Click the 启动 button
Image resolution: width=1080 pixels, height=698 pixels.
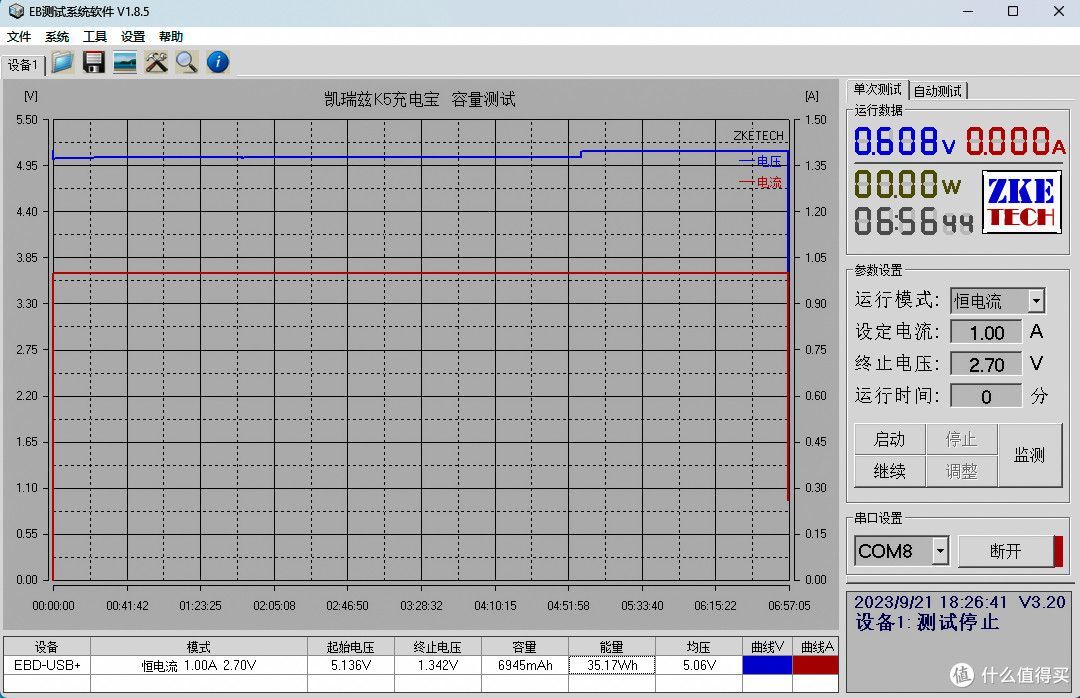coord(889,440)
